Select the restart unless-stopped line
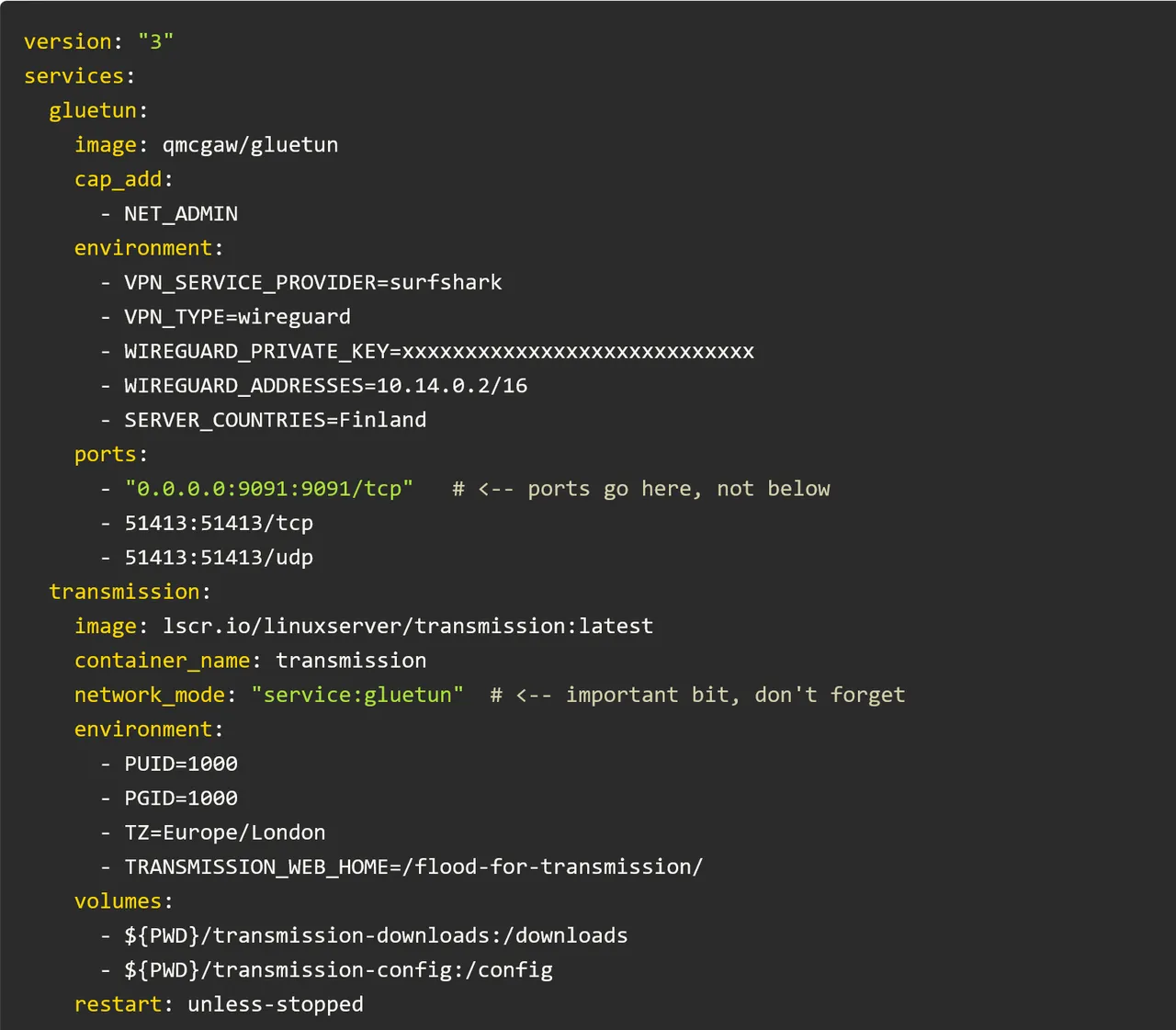Screen dimensions: 1176x1030 (218, 1003)
